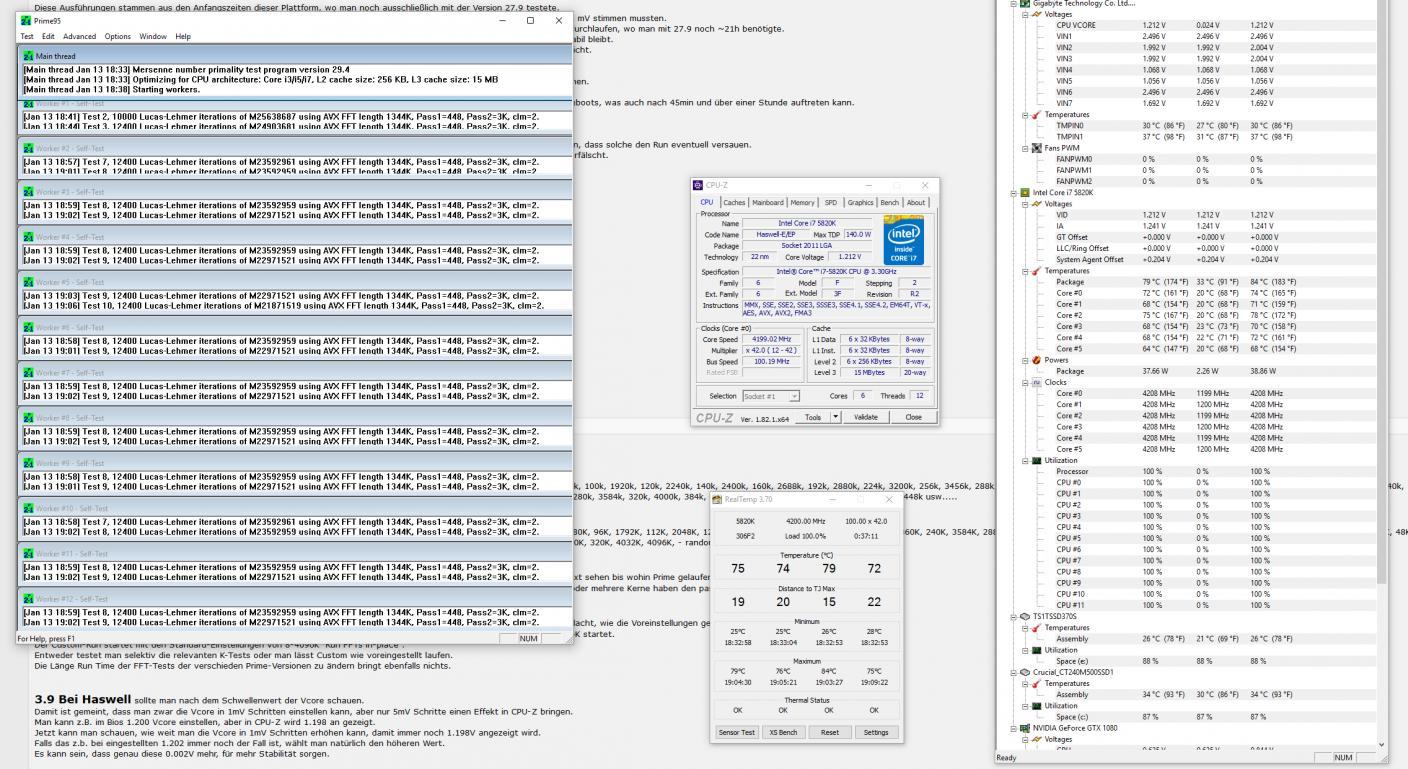Viewport: 1408px width, 769px height.
Task: Click the Main thread window icon in Prime95
Action: pos(29,57)
